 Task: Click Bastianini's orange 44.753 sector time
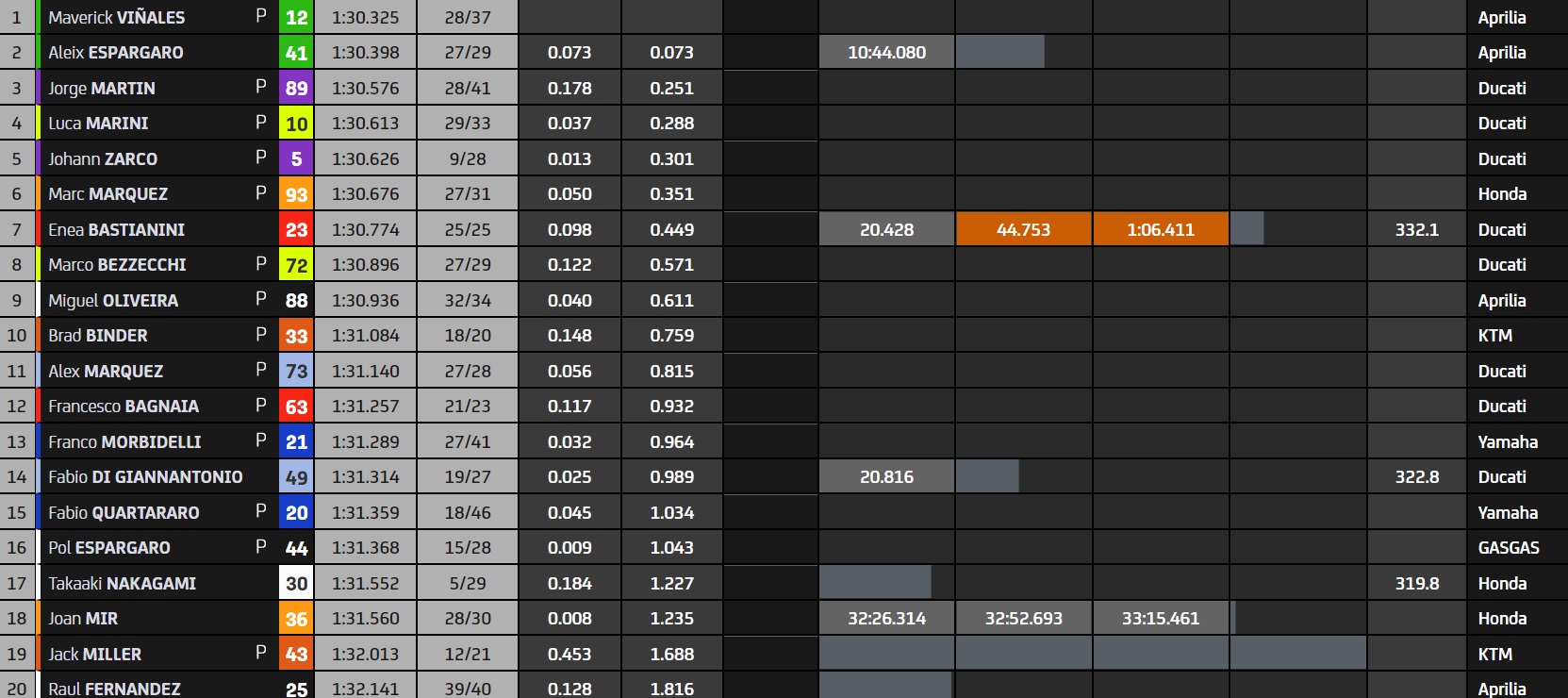pos(1023,229)
